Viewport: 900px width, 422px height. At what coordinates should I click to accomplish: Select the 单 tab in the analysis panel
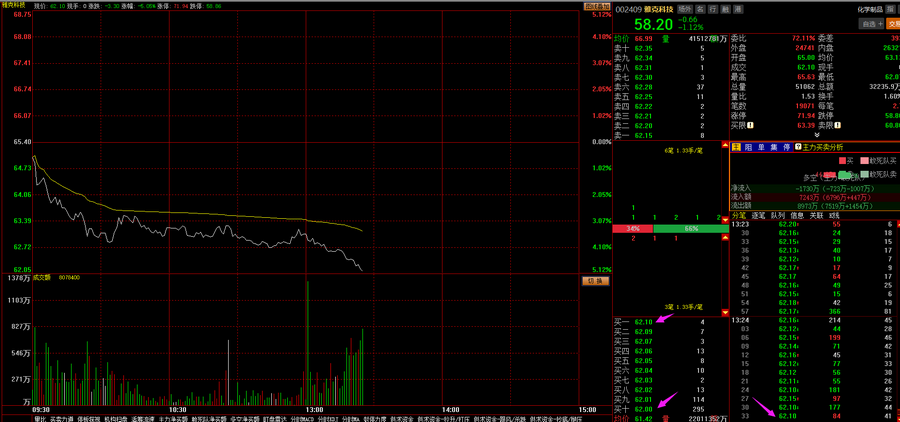(761, 148)
